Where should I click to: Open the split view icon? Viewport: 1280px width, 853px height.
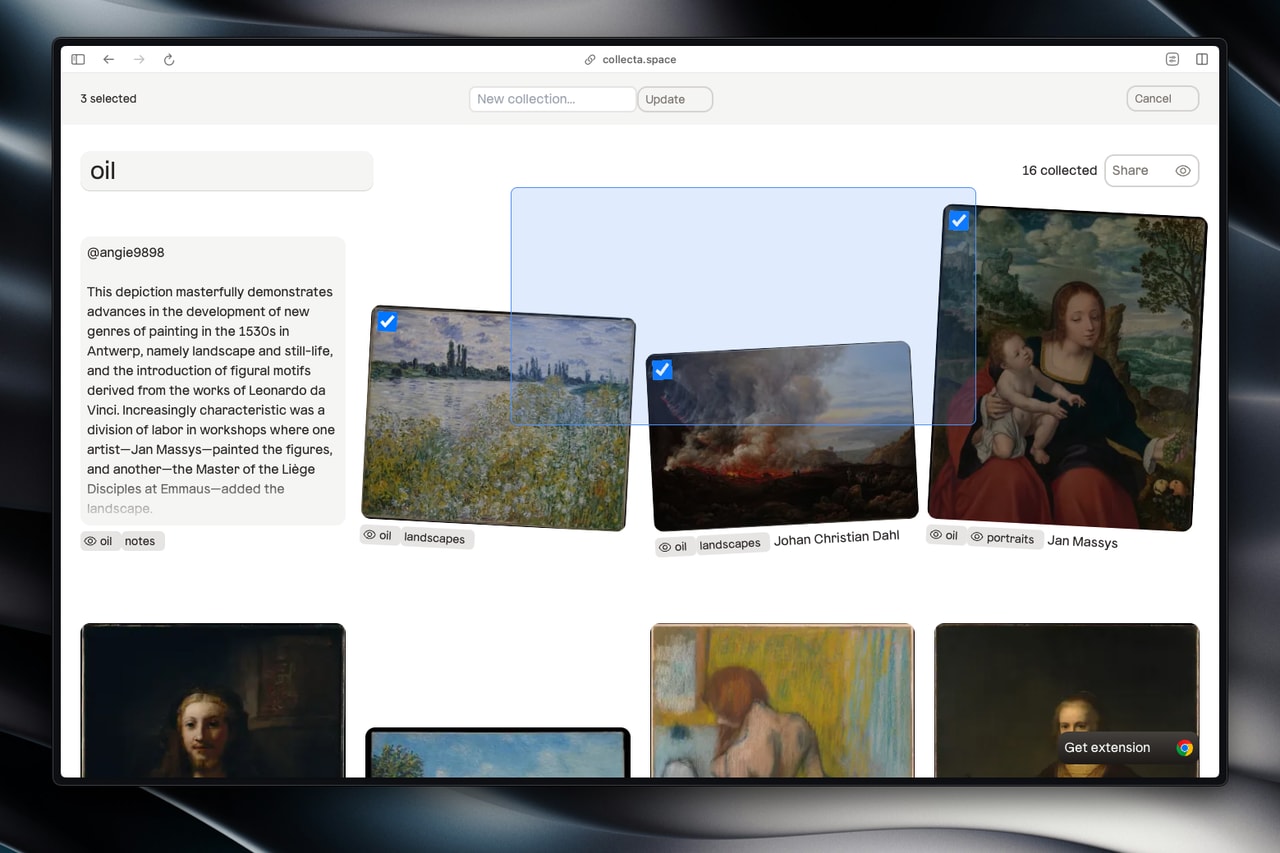1202,60
